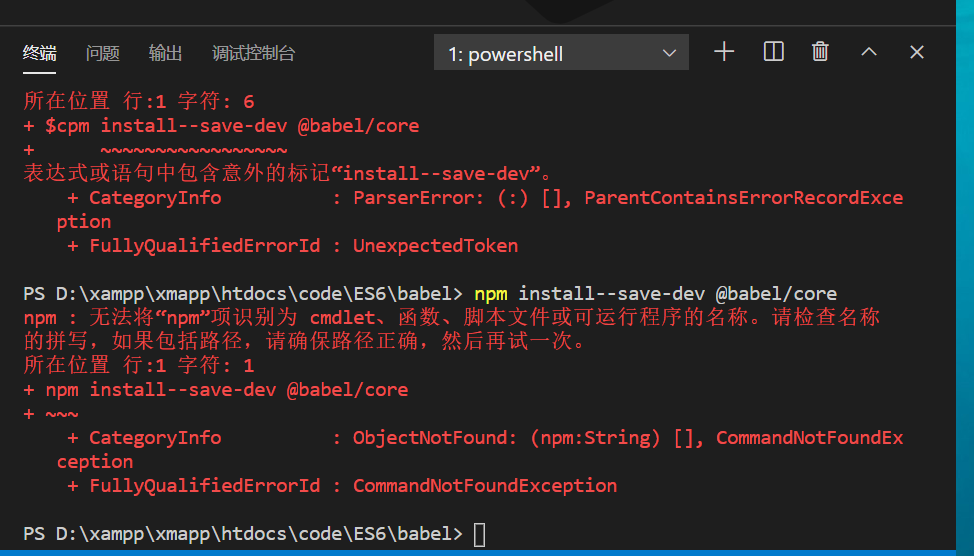Click the dropdown arrow beside powershell
The height and width of the screenshot is (556, 974).
[669, 53]
